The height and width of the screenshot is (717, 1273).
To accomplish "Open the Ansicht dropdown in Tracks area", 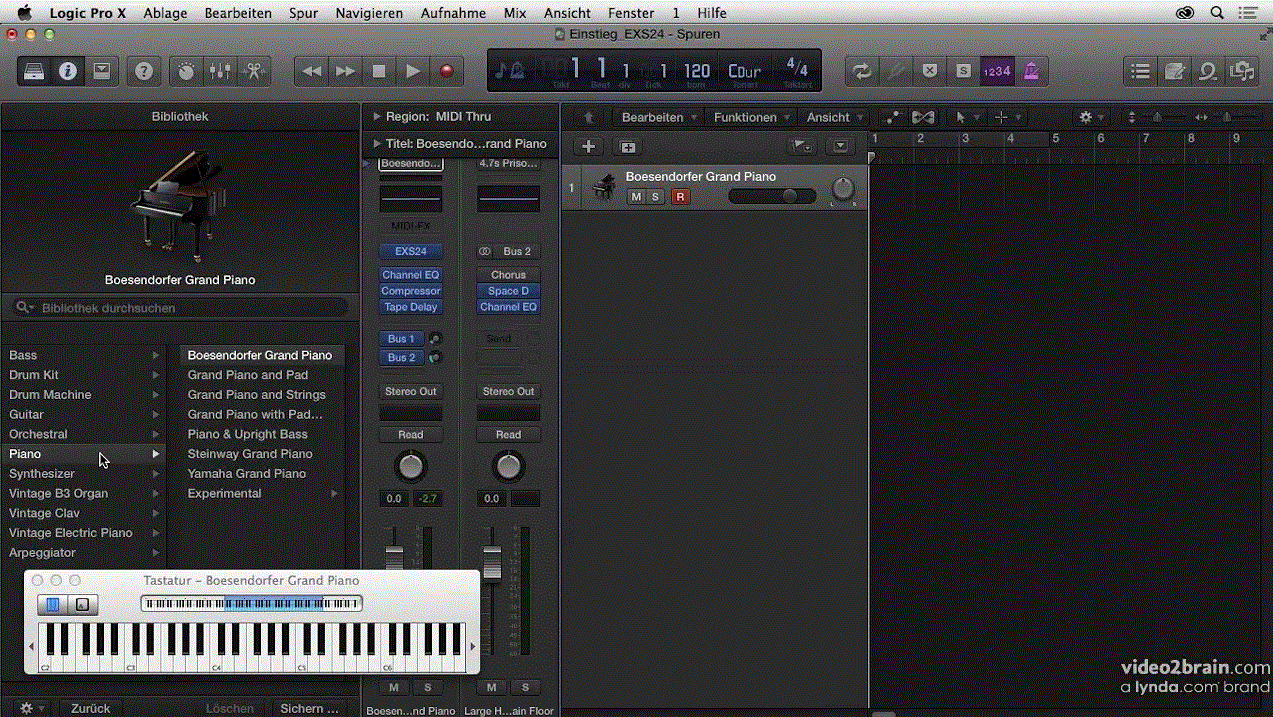I will click(x=835, y=117).
